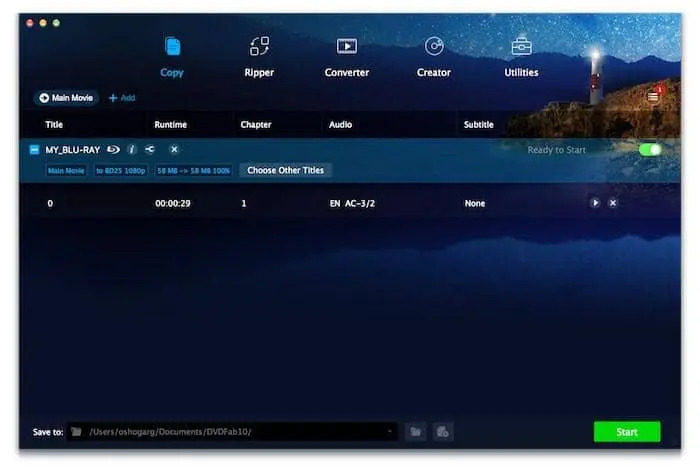The height and width of the screenshot is (474, 700).
Task: Delete title 0 using the row X icon
Action: (613, 202)
